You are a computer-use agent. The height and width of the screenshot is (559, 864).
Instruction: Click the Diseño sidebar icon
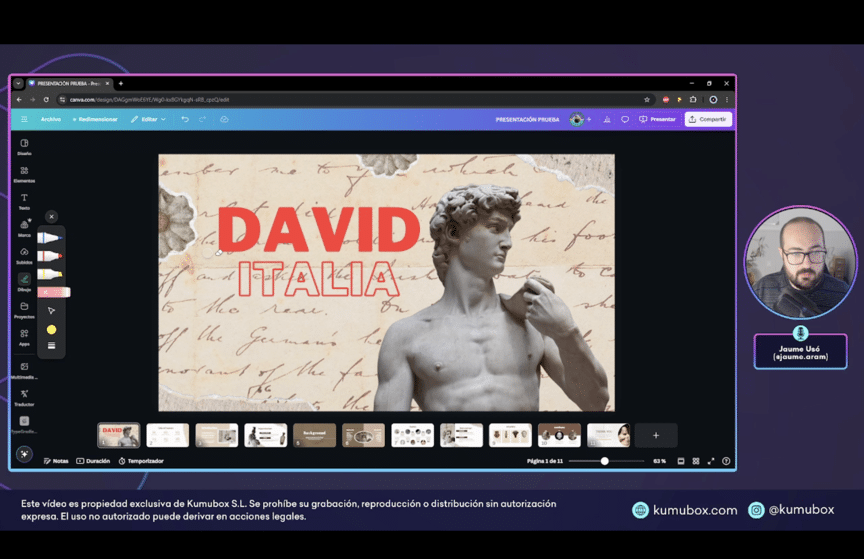24,145
